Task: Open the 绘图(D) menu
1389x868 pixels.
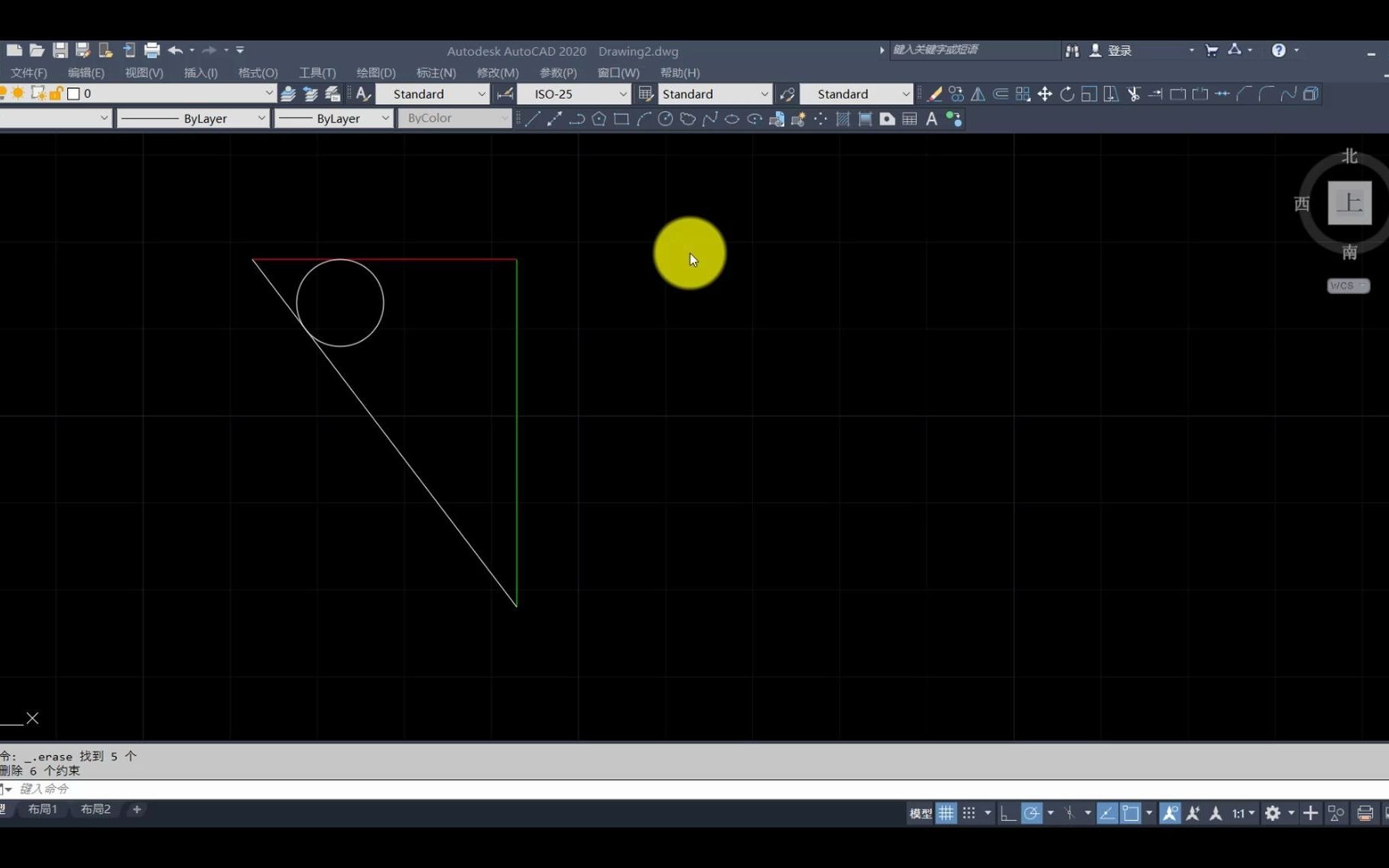Action: [x=376, y=73]
